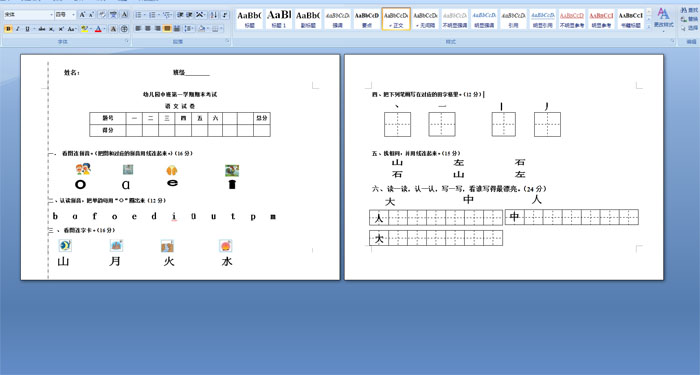Image resolution: width=700 pixels, height=375 pixels.
Task: Select the Center alignment icon
Action: [x=148, y=29]
